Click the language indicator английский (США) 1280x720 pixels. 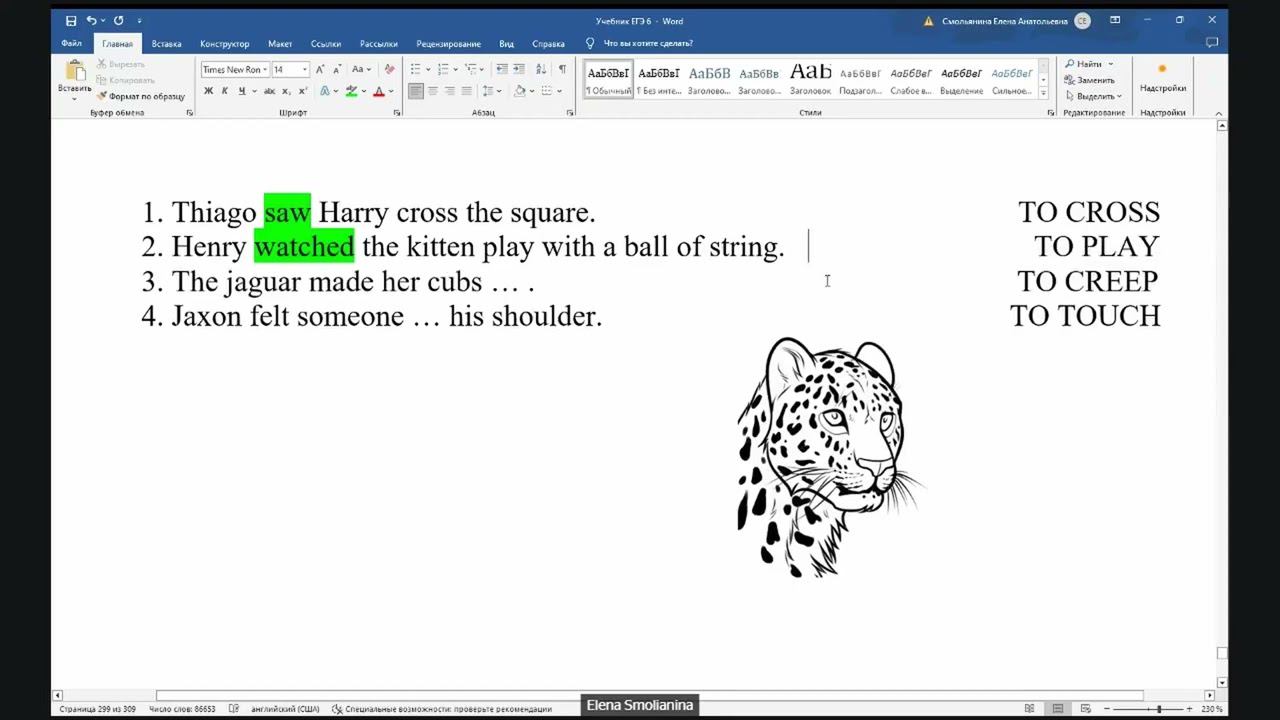pos(285,709)
